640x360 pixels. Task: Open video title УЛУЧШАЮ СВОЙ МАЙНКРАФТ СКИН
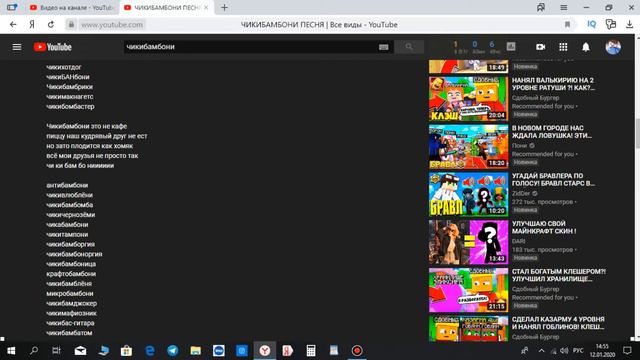coord(544,227)
